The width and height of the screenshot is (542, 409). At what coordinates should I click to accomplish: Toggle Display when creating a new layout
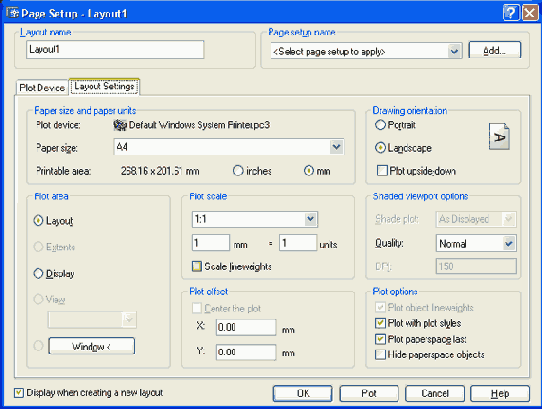pyautogui.click(x=19, y=393)
